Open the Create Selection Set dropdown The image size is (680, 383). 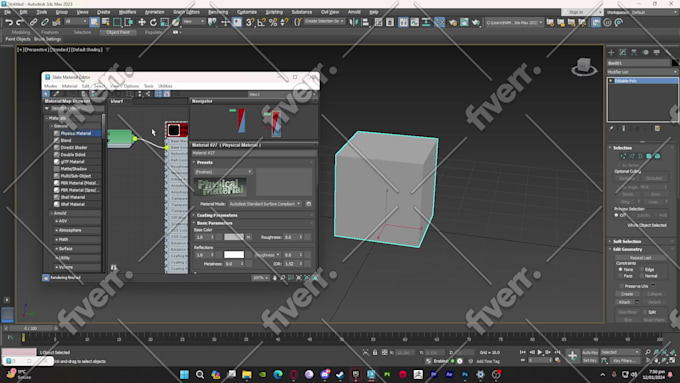pos(324,21)
